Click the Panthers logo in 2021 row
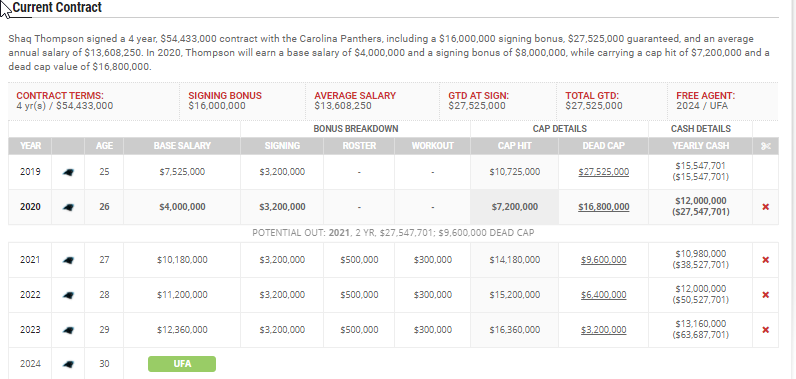The width and height of the screenshot is (796, 379). coord(68,260)
